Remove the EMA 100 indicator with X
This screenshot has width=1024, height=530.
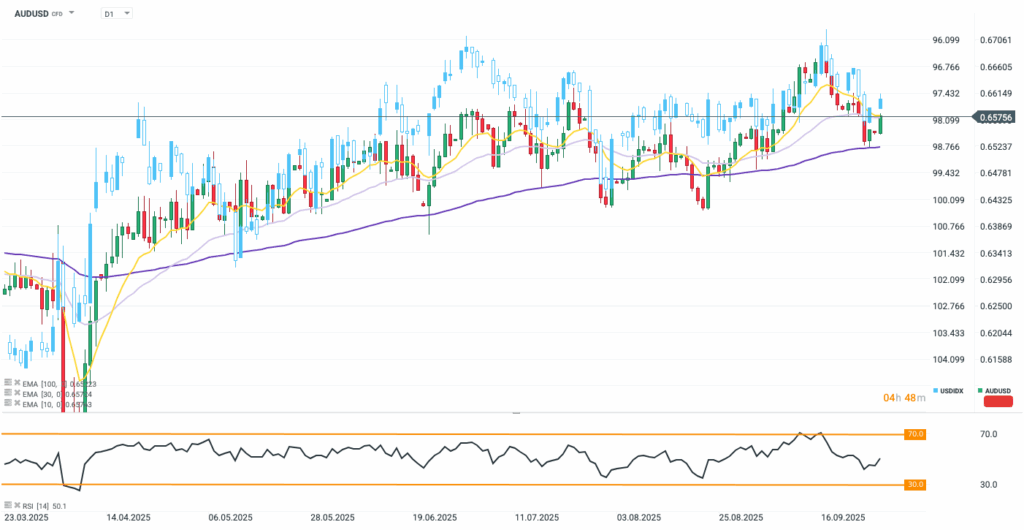pyautogui.click(x=16, y=383)
